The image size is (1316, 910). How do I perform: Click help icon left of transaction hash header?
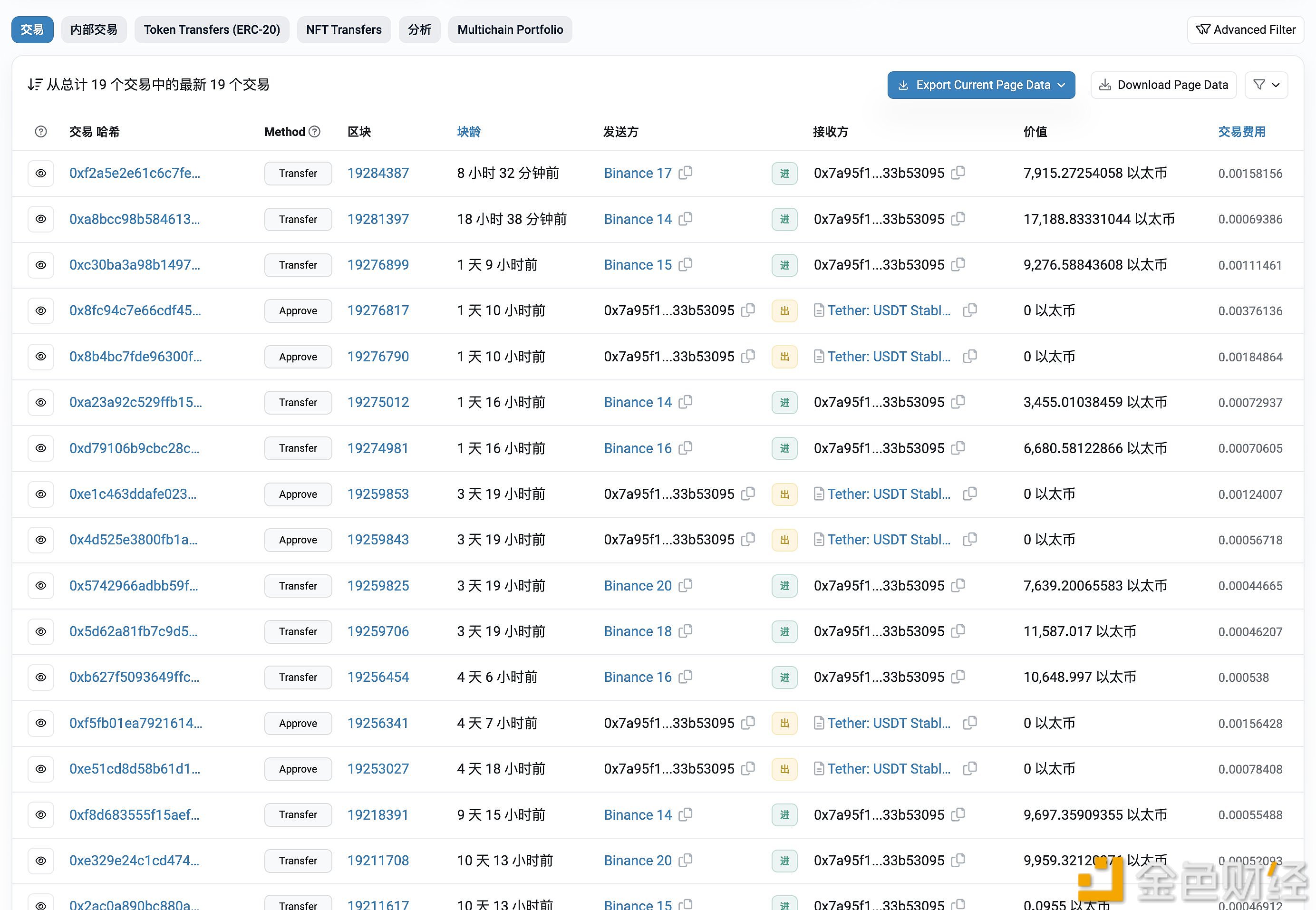point(40,132)
